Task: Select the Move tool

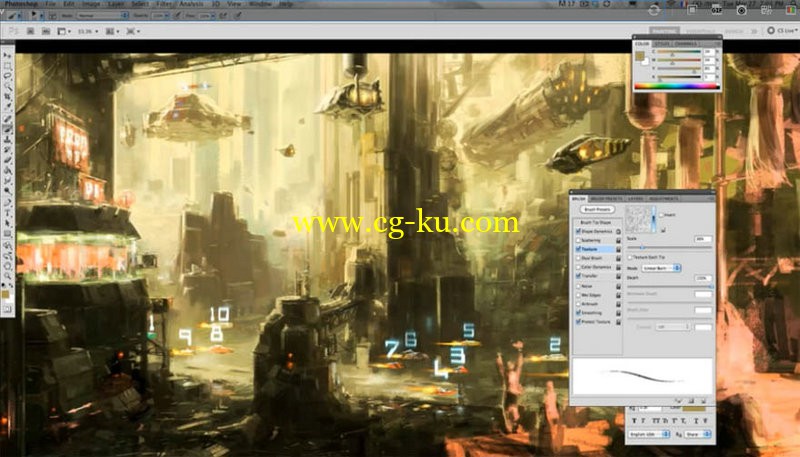Action: (x=8, y=55)
